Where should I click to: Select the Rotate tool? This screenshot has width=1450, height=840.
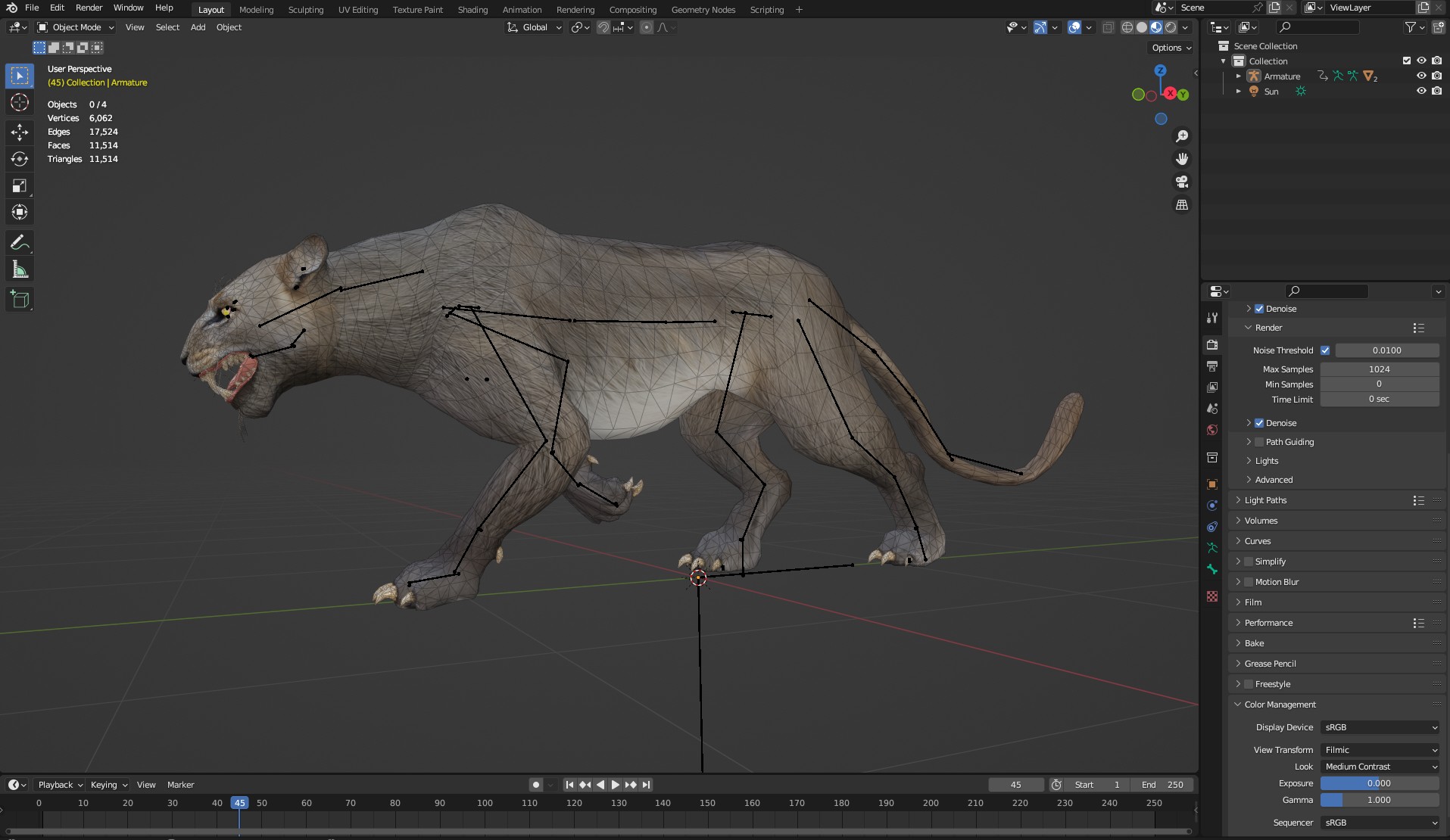(20, 159)
